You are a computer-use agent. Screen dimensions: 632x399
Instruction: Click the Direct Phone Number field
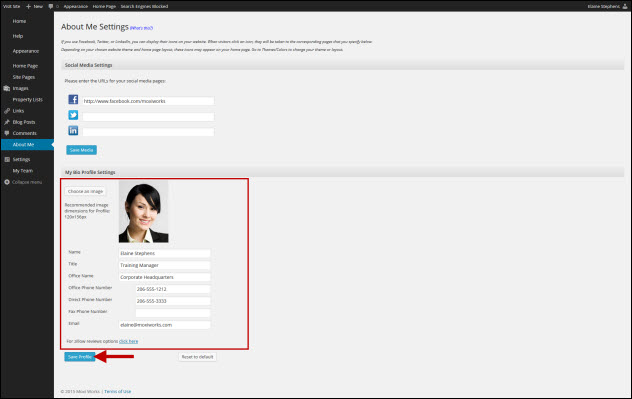point(173,301)
